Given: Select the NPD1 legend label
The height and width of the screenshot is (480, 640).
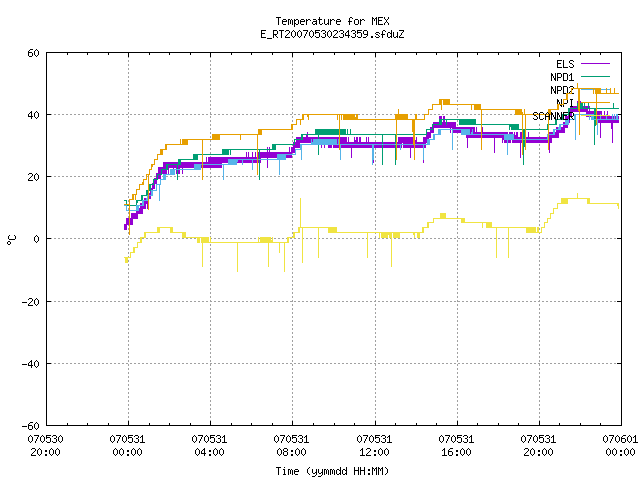Looking at the screenshot, I should pyautogui.click(x=562, y=77).
